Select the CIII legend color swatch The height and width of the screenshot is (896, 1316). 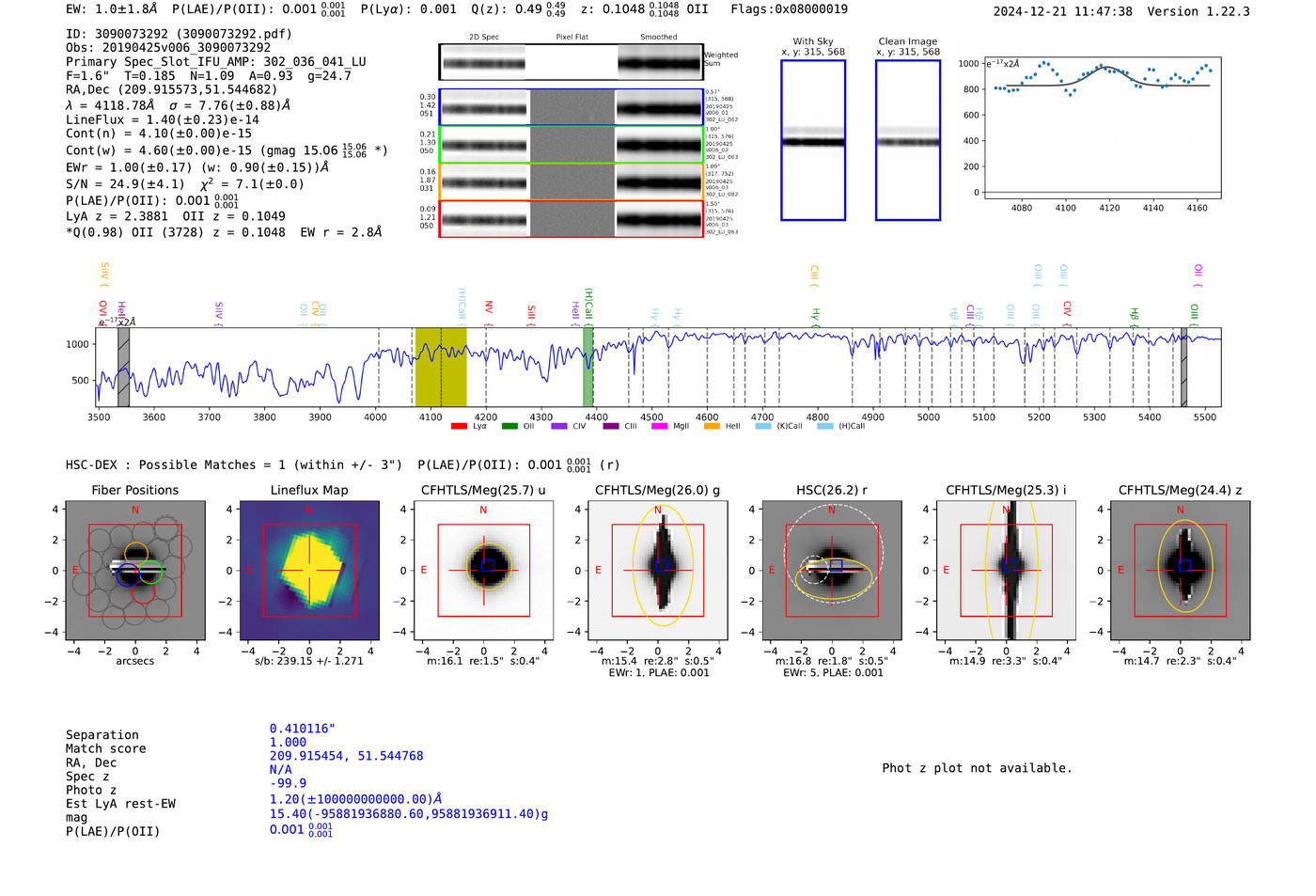pyautogui.click(x=611, y=426)
